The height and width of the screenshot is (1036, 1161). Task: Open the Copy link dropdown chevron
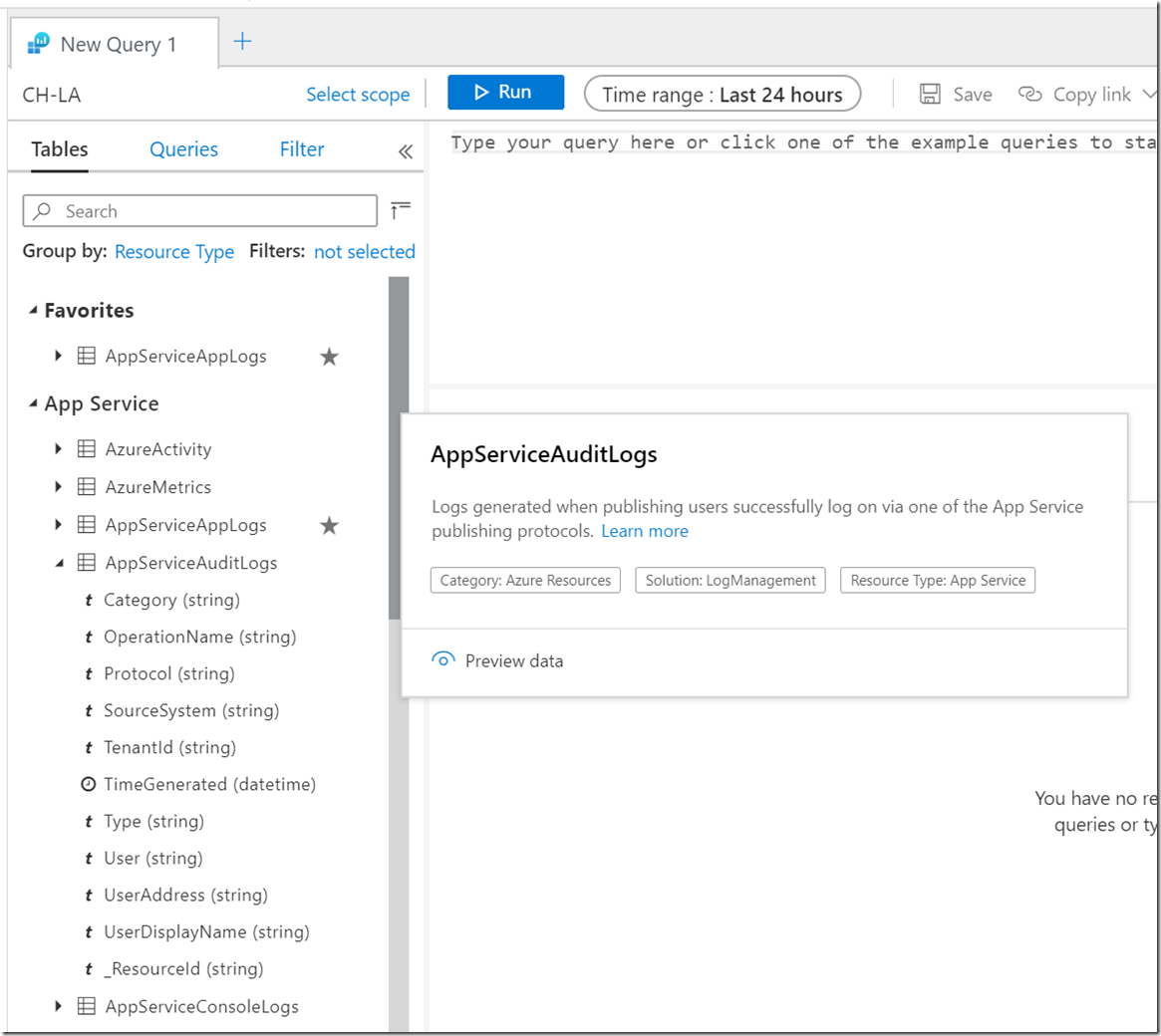pyautogui.click(x=1148, y=94)
